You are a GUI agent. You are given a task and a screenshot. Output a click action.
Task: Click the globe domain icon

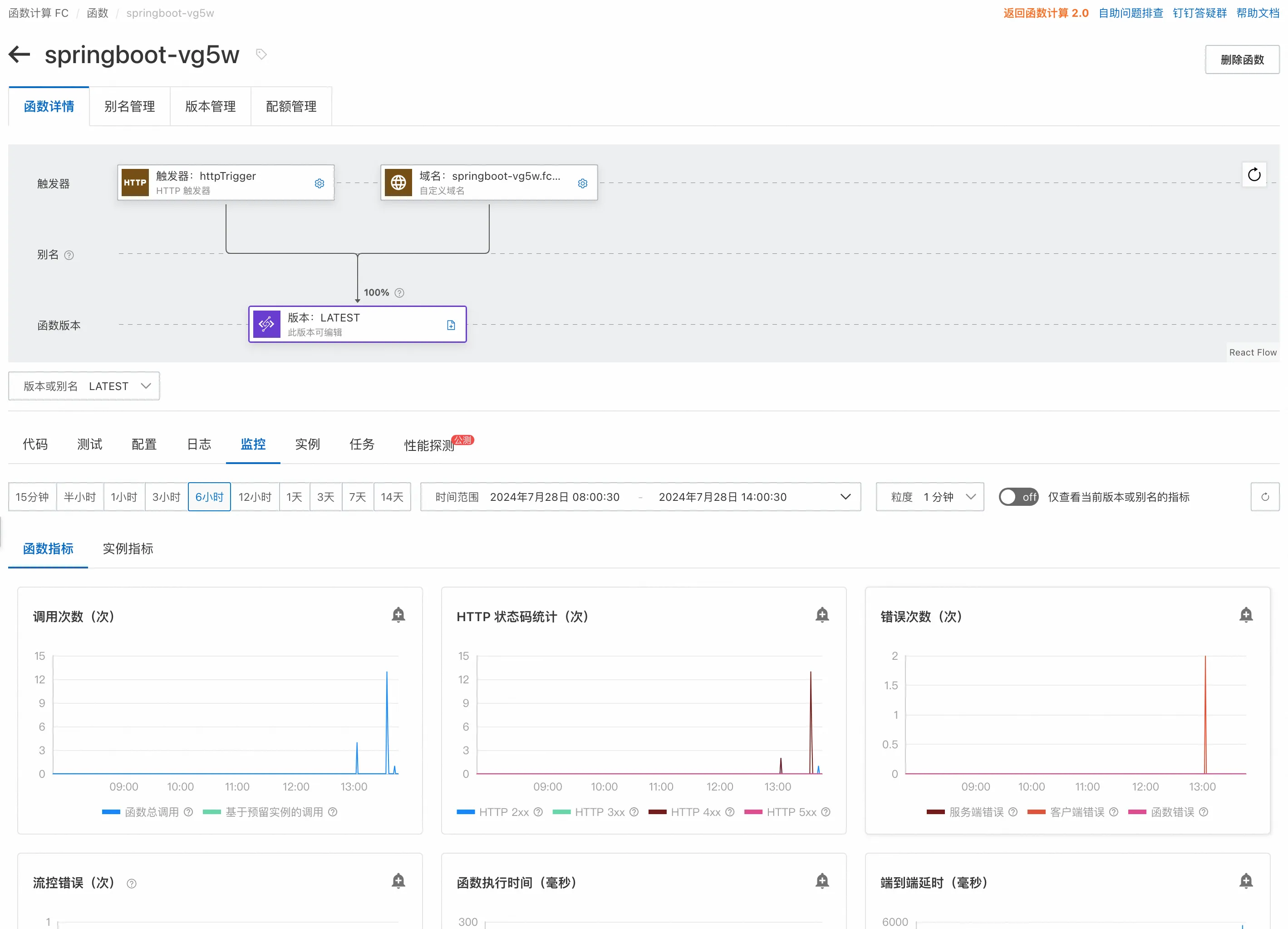point(398,183)
